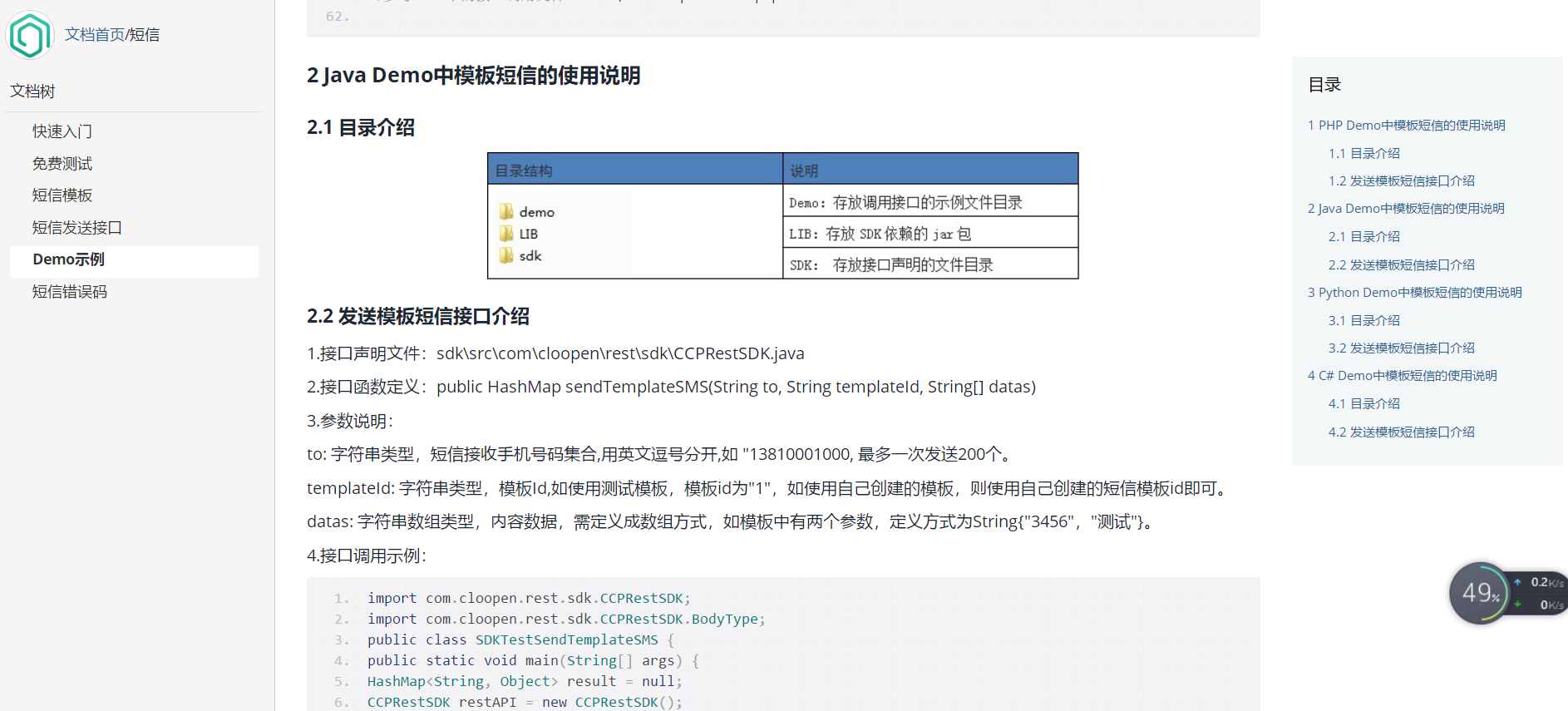Jump to 4 C# Demo中模板短信的使用说明
Image resolution: width=1568 pixels, height=711 pixels.
coord(1402,376)
